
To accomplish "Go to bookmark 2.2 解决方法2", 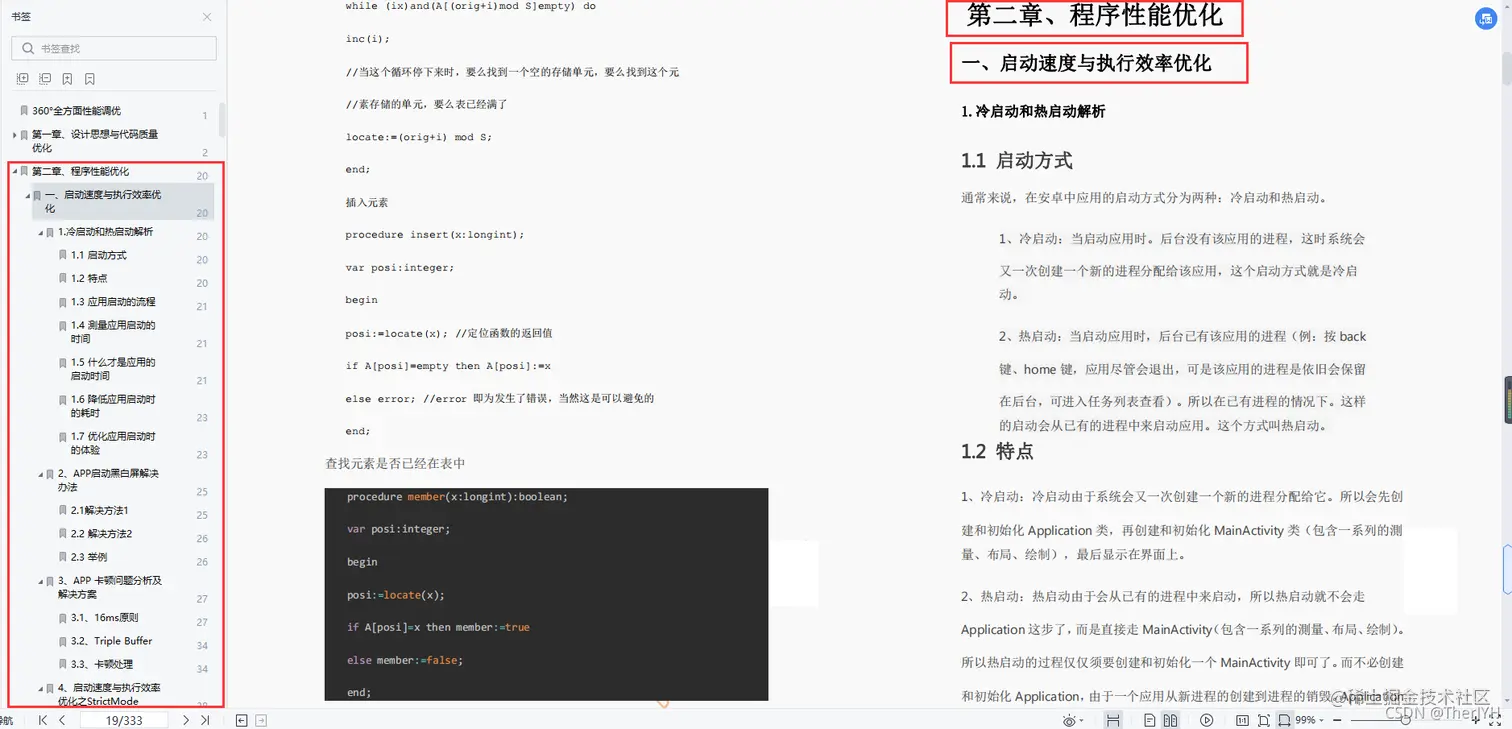I will click(102, 533).
